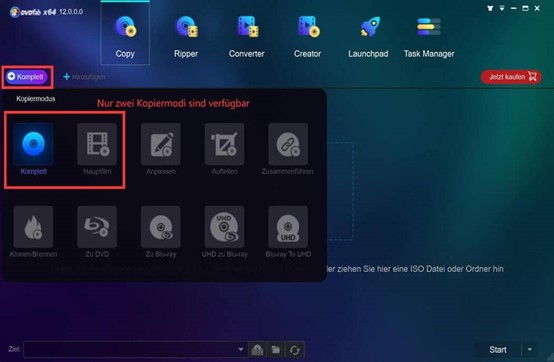
Task: Open the Launchpad
Action: coord(368,37)
